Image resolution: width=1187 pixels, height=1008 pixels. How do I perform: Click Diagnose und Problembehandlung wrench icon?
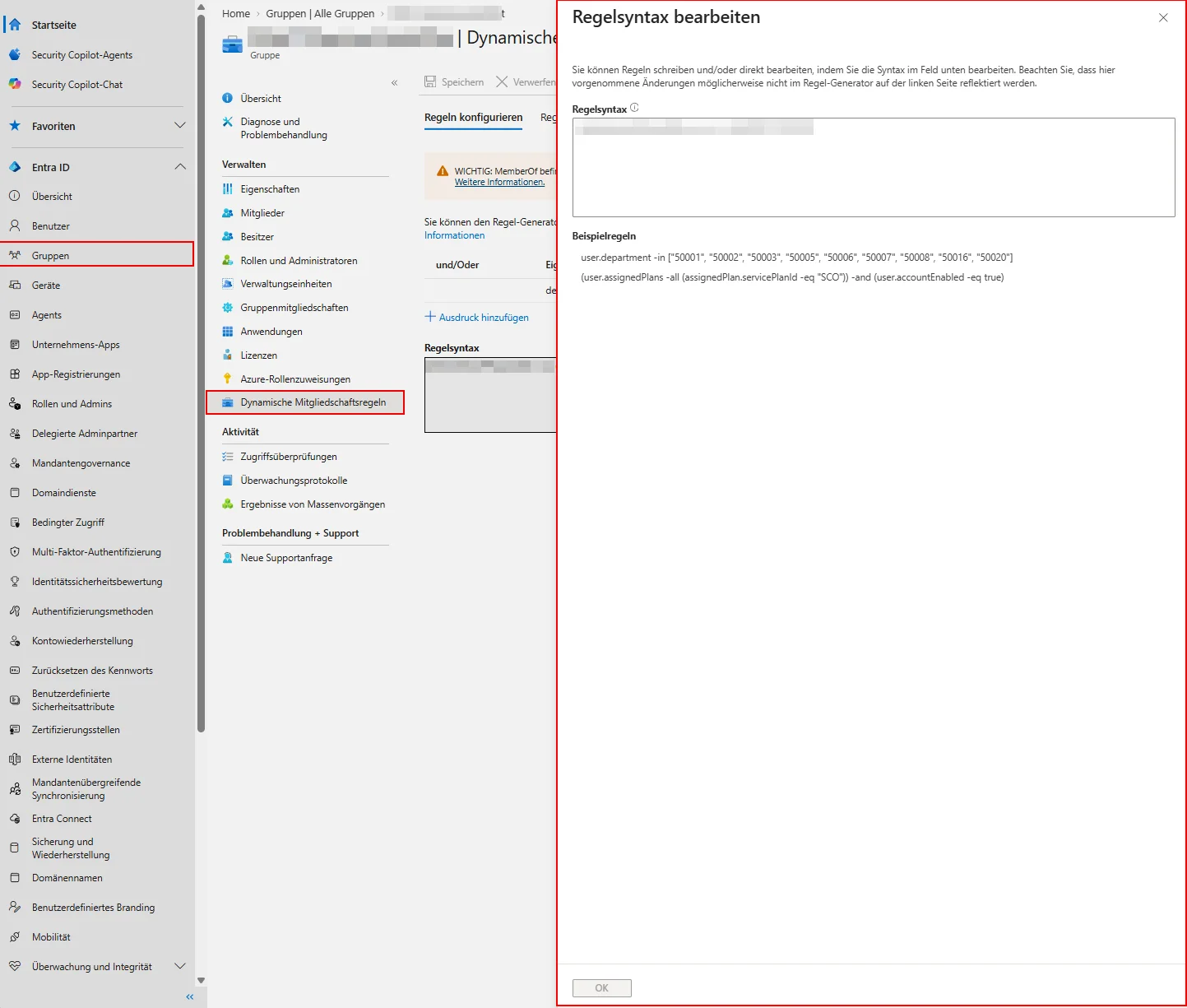[x=228, y=122]
